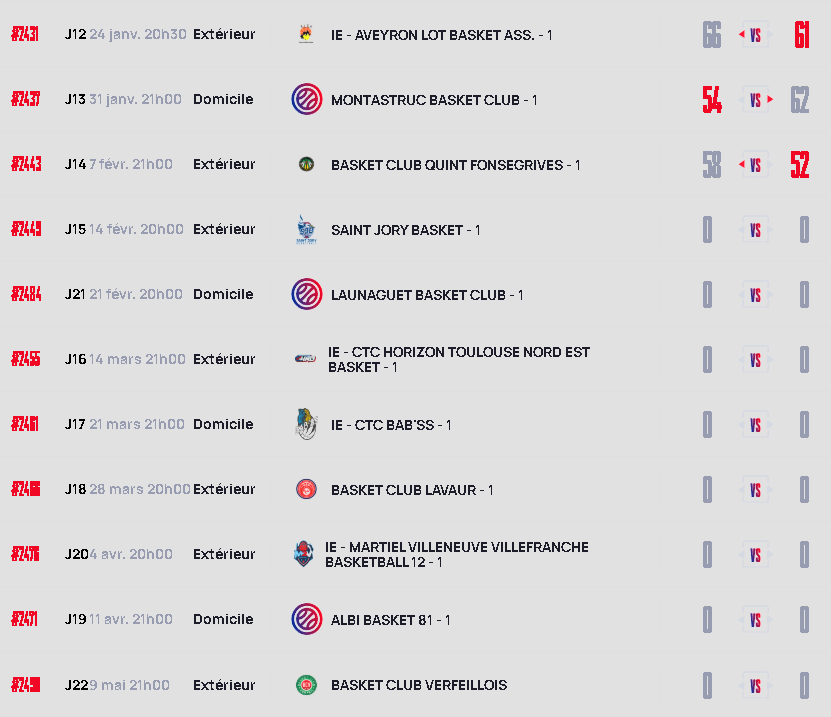Image resolution: width=831 pixels, height=717 pixels.
Task: Open match number #2437
Action: coord(25,100)
